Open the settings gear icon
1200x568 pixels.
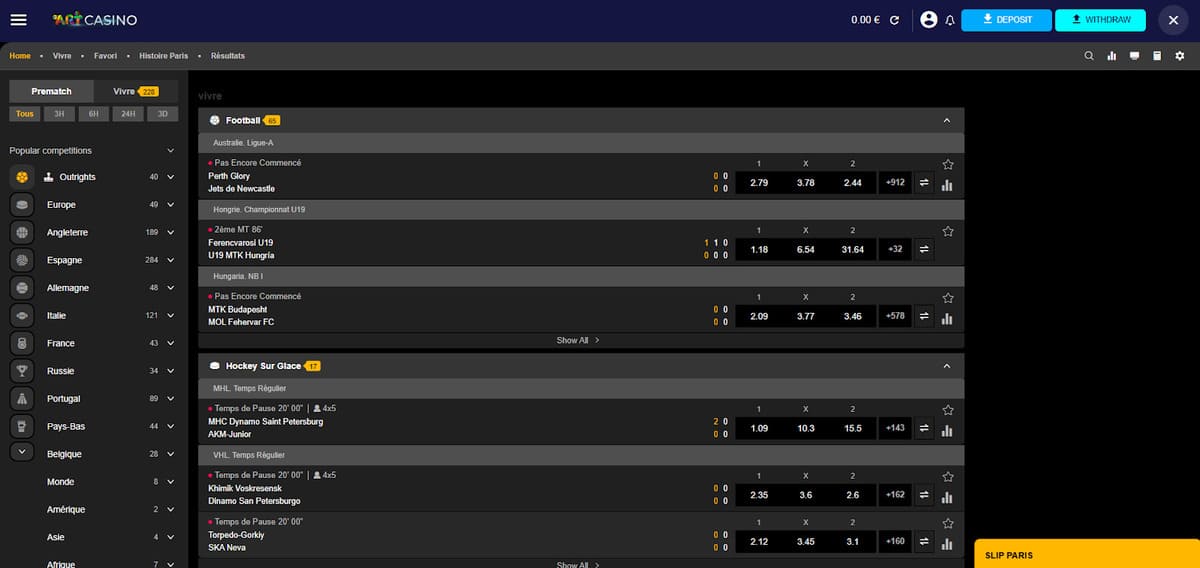(1180, 56)
